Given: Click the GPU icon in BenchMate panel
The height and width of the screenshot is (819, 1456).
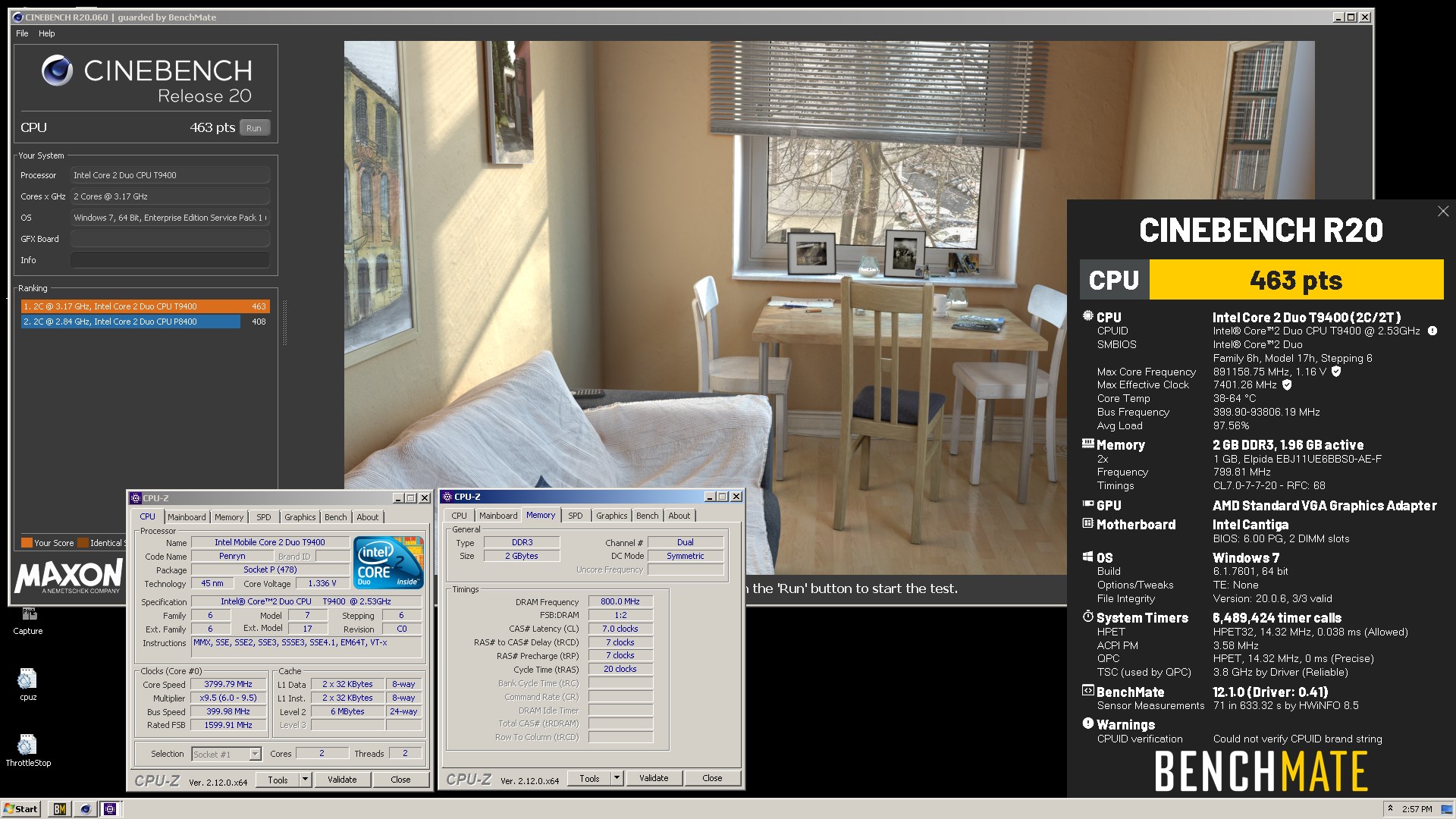Looking at the screenshot, I should (1087, 504).
